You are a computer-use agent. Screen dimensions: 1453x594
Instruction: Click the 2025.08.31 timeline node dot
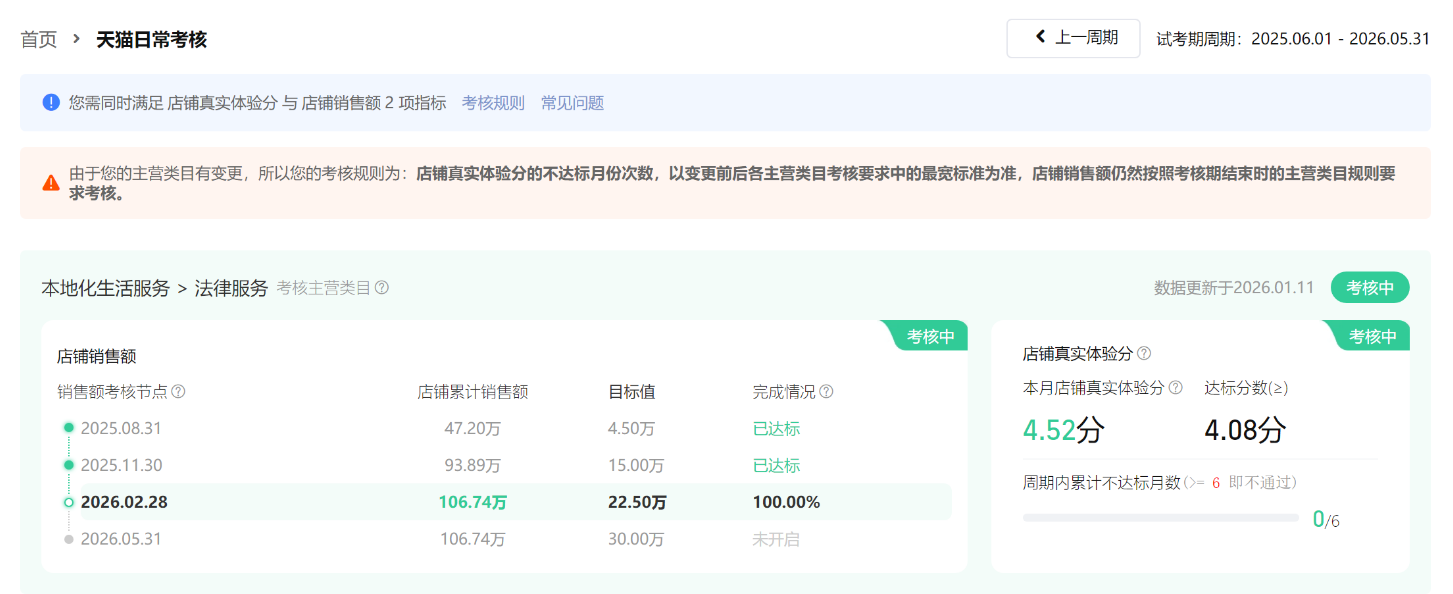tap(69, 428)
